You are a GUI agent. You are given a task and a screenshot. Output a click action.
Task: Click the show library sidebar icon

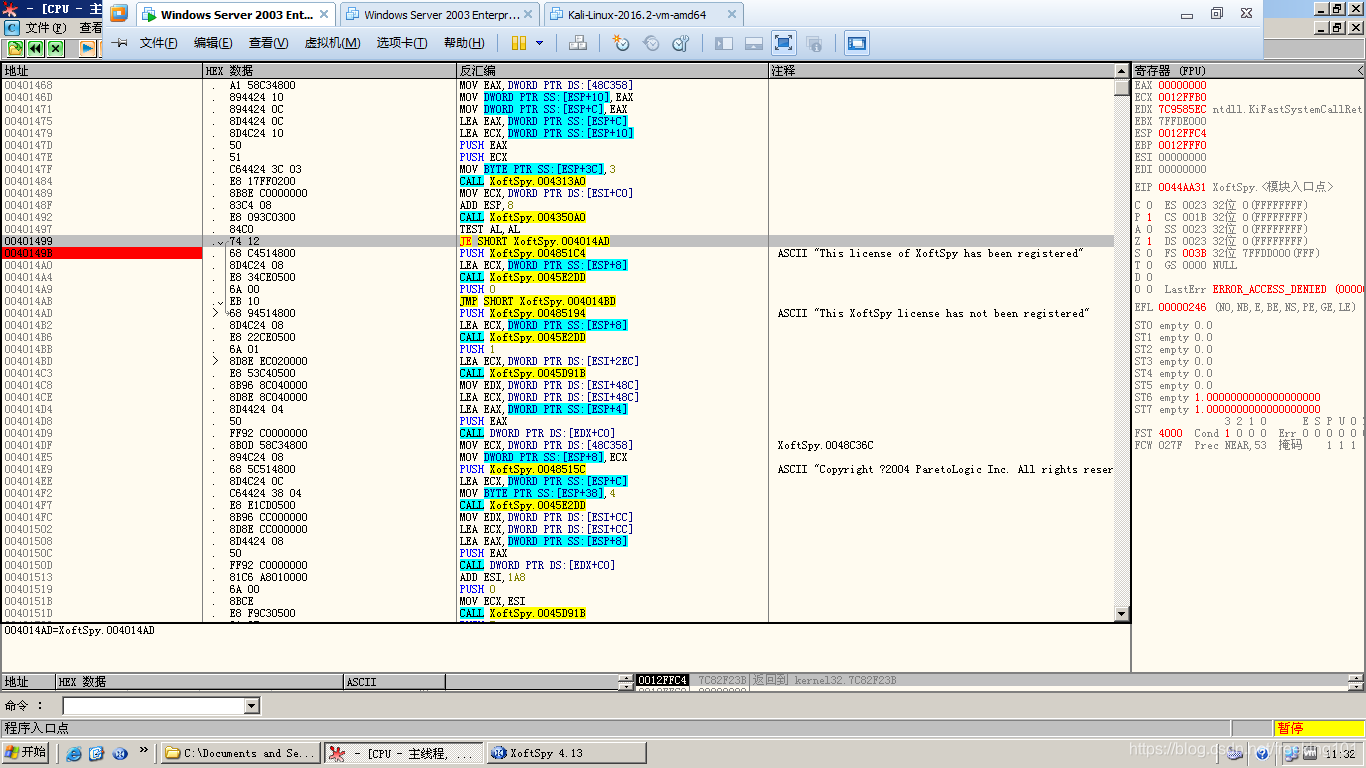point(724,43)
